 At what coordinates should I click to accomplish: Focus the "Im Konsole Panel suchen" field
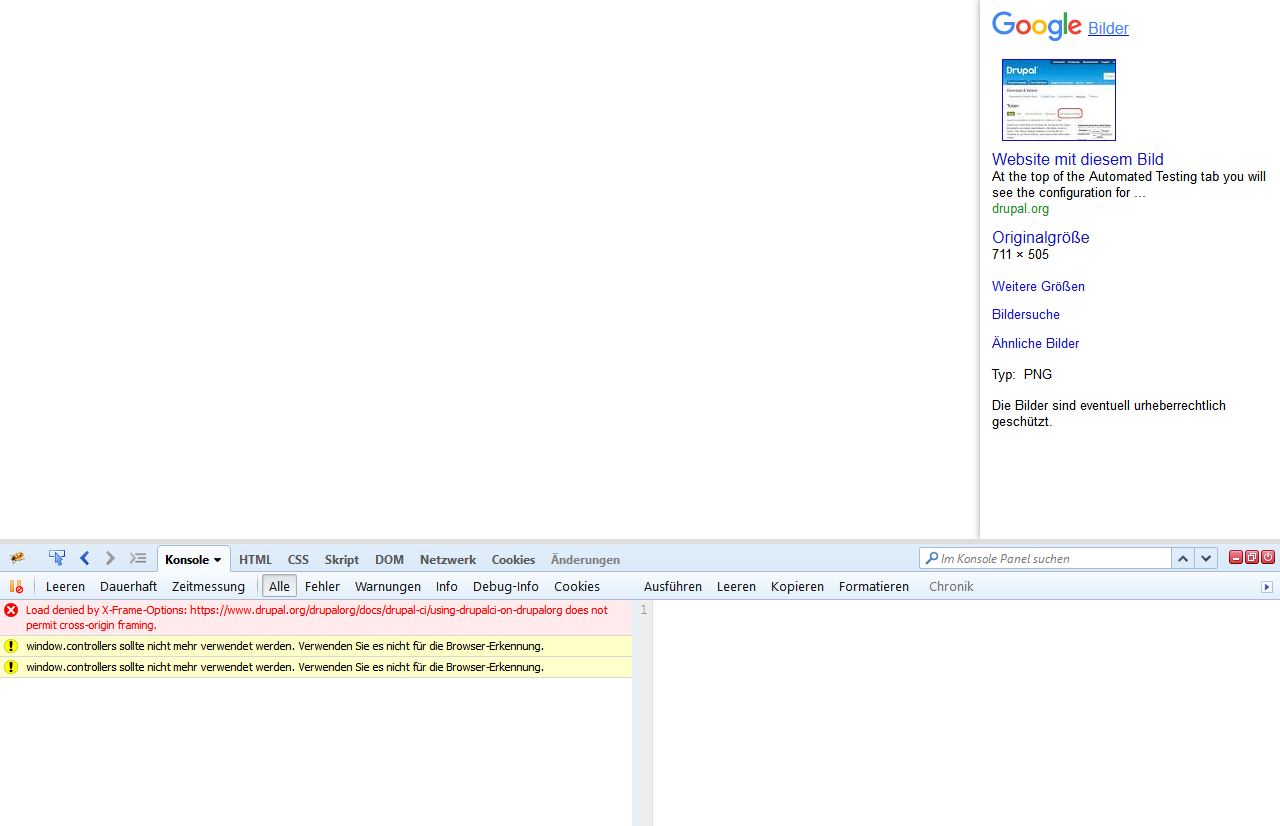(x=1050, y=558)
